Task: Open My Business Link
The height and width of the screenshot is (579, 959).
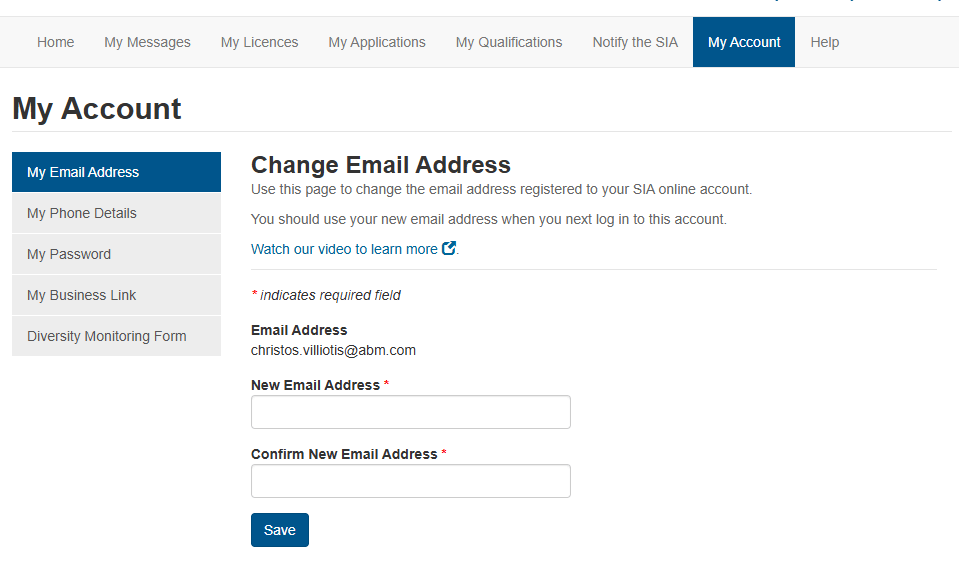Action: 116,295
